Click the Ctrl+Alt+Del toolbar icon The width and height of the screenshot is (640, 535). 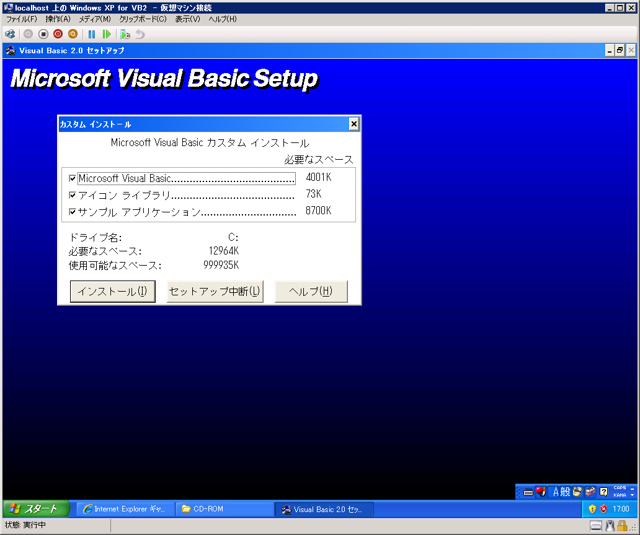tap(10, 34)
